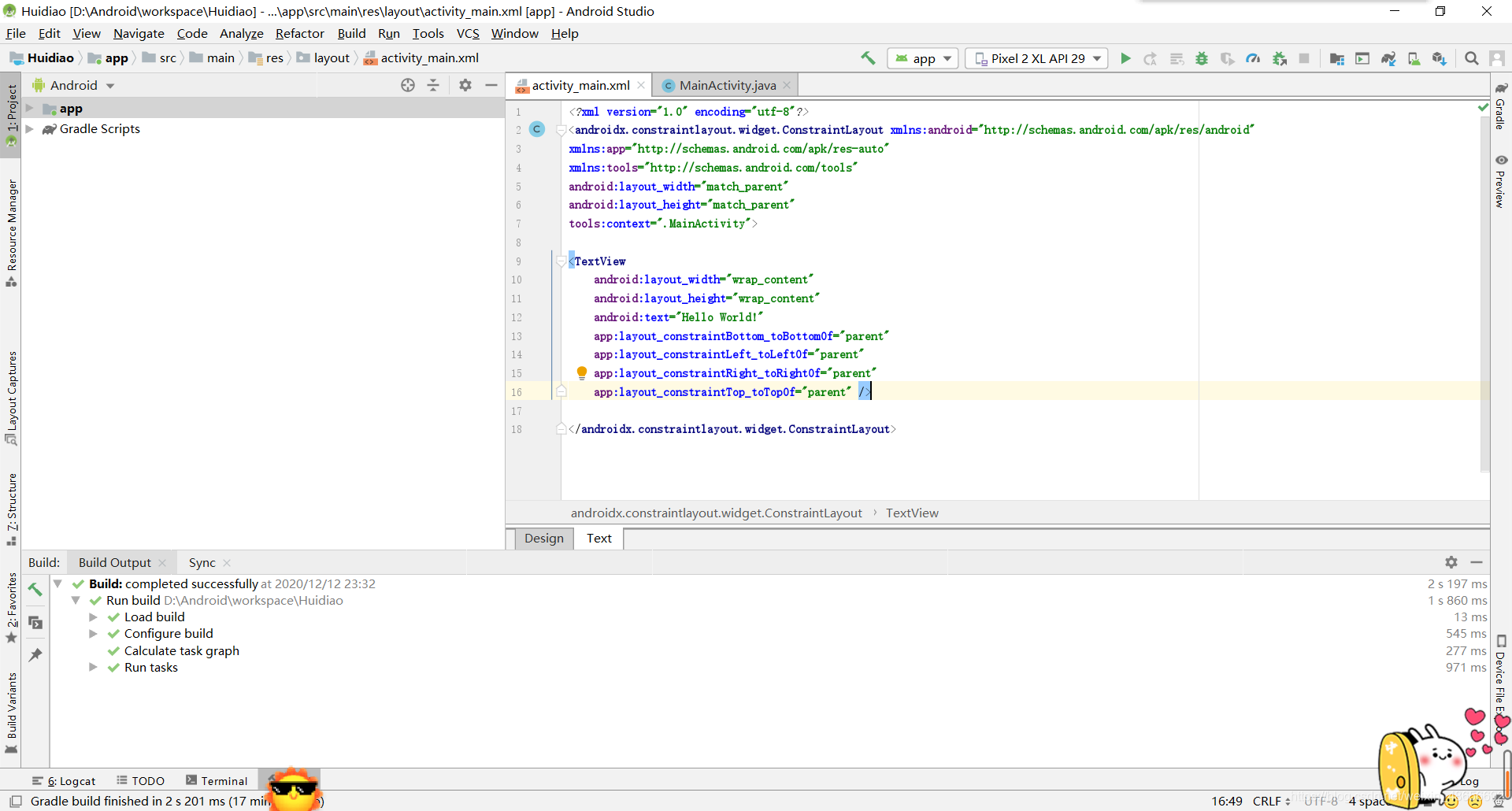Viewport: 1512px width, 811px height.
Task: Fold the TextView tag at line 9
Action: pyautogui.click(x=561, y=261)
